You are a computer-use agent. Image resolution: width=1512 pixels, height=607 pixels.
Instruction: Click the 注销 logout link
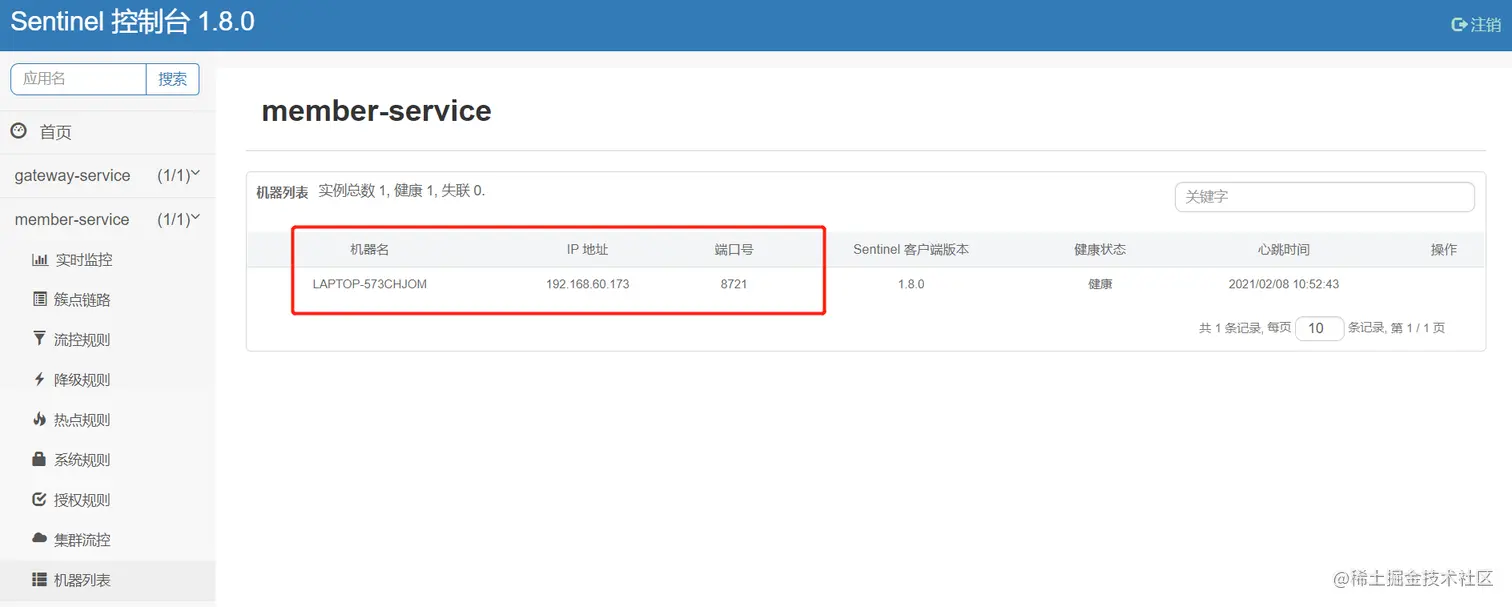(1485, 24)
